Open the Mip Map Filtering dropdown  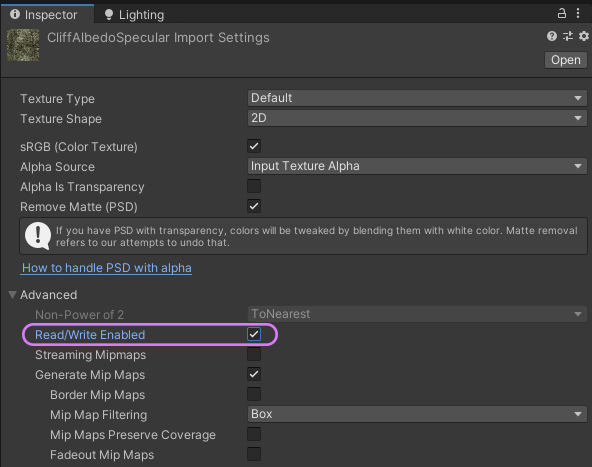pos(417,414)
